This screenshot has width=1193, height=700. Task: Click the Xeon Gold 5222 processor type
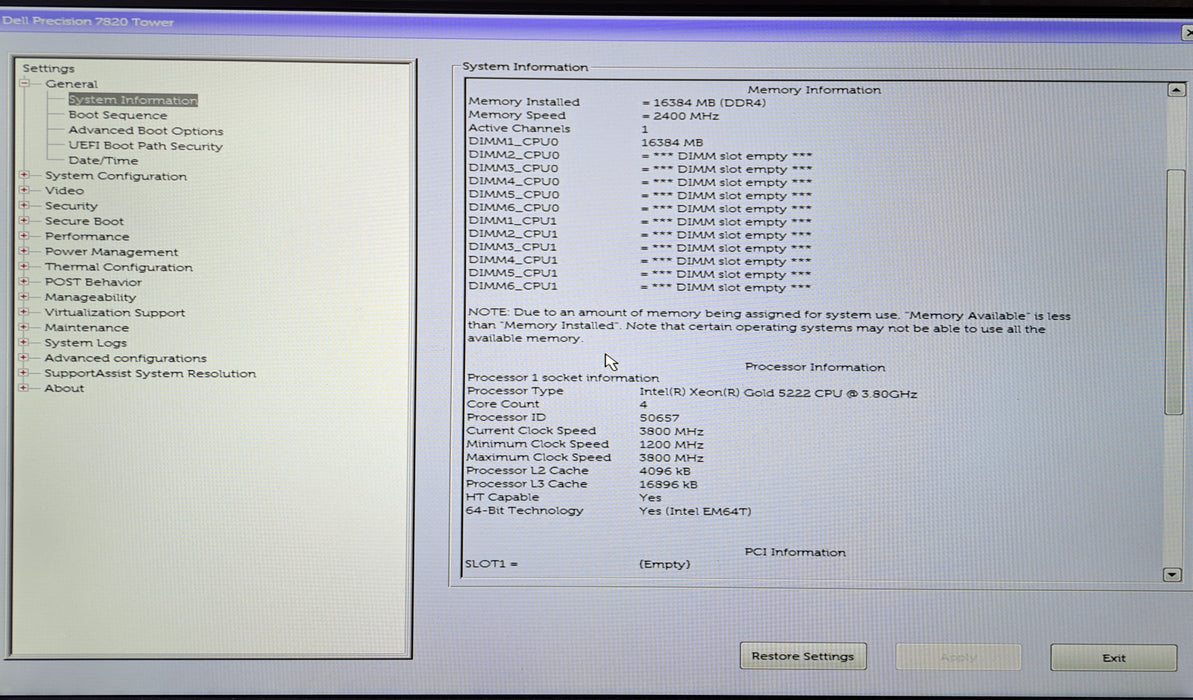click(x=778, y=393)
